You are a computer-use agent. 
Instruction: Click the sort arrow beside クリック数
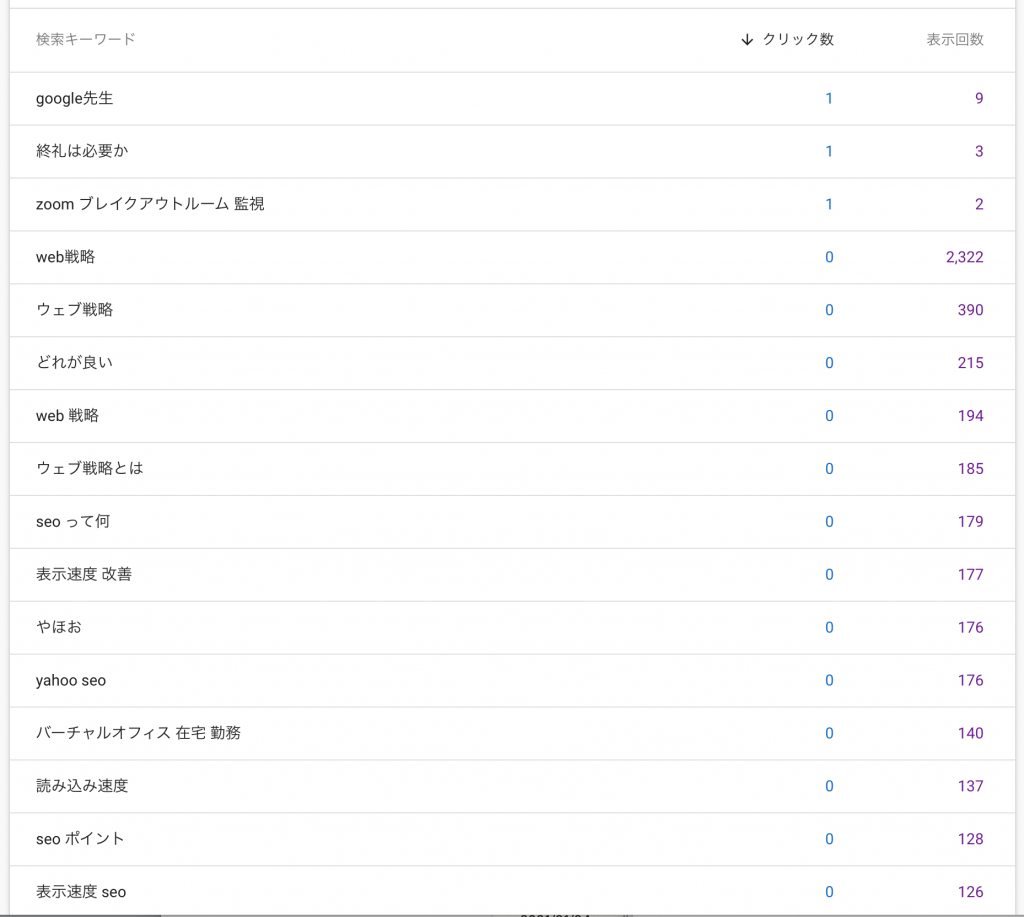pyautogui.click(x=747, y=40)
